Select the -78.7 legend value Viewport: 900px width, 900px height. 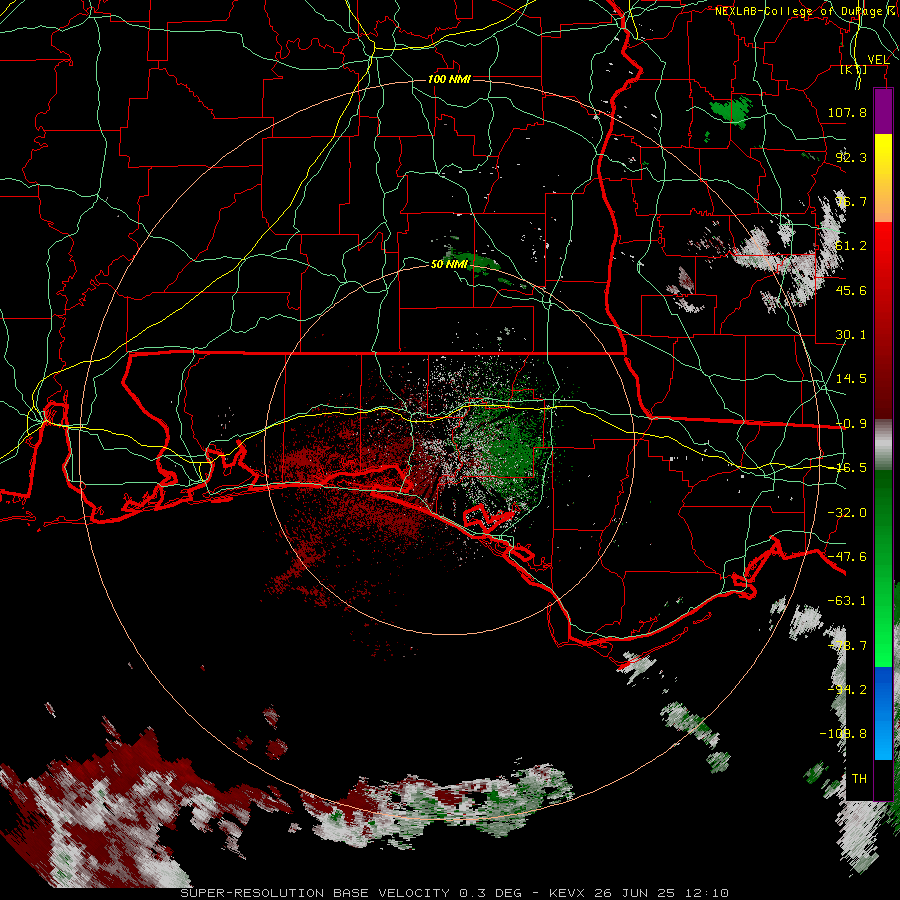tap(847, 646)
